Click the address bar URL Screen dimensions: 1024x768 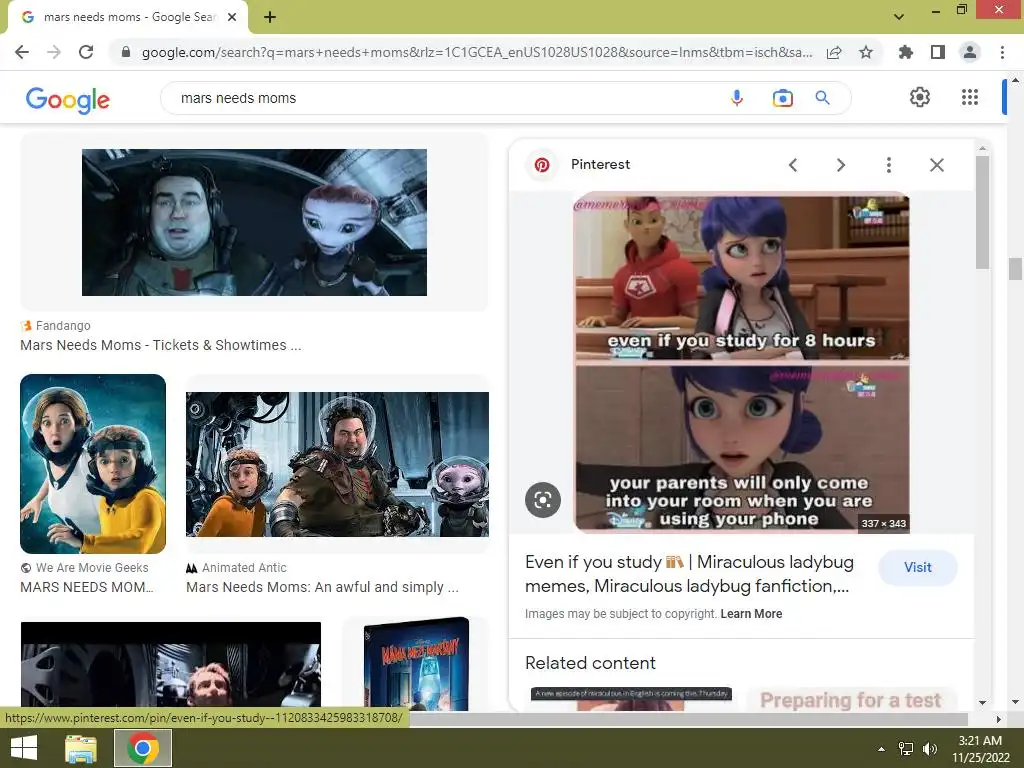click(477, 52)
